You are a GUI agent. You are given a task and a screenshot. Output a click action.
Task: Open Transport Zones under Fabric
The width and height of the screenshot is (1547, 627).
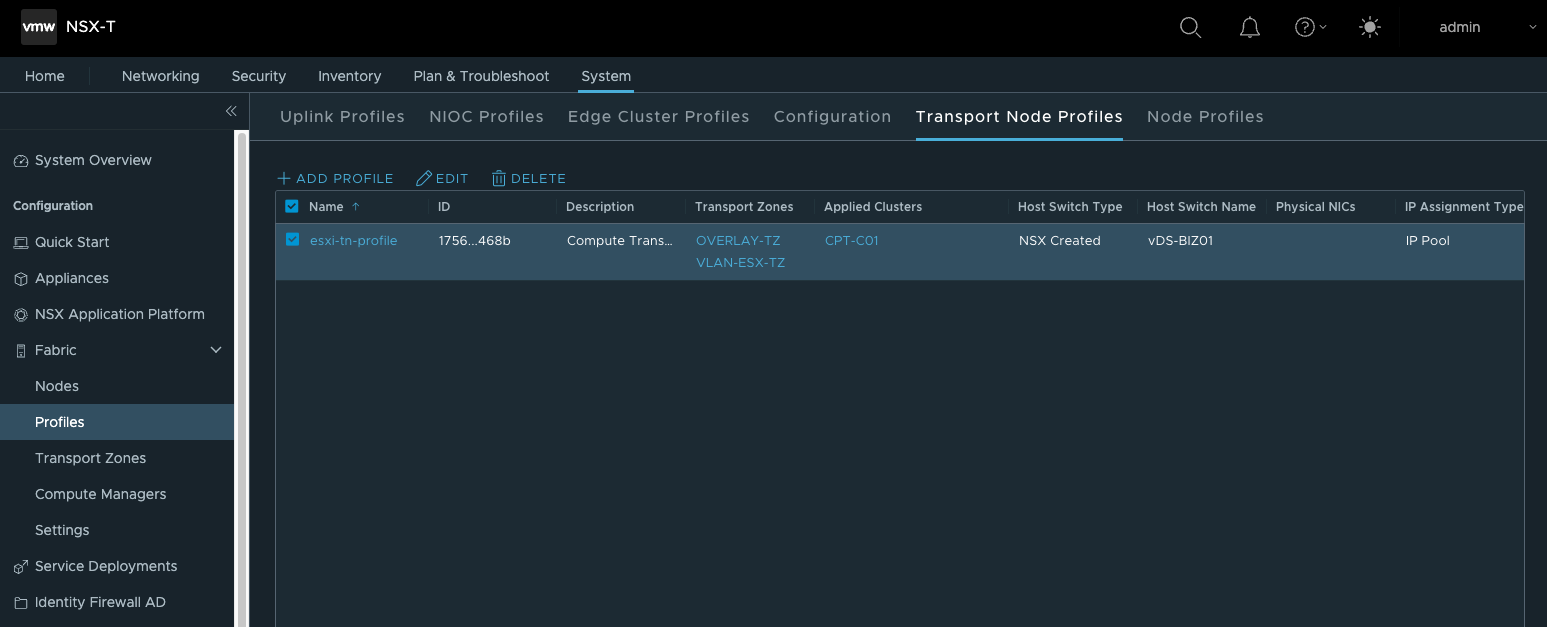click(91, 458)
